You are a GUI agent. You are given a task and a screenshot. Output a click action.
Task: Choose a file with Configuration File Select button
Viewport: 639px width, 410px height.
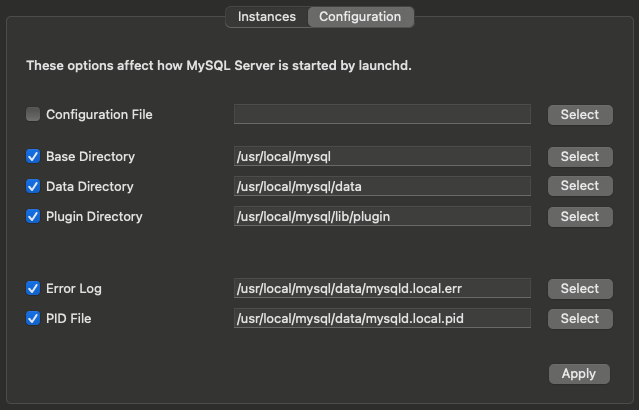tap(580, 115)
